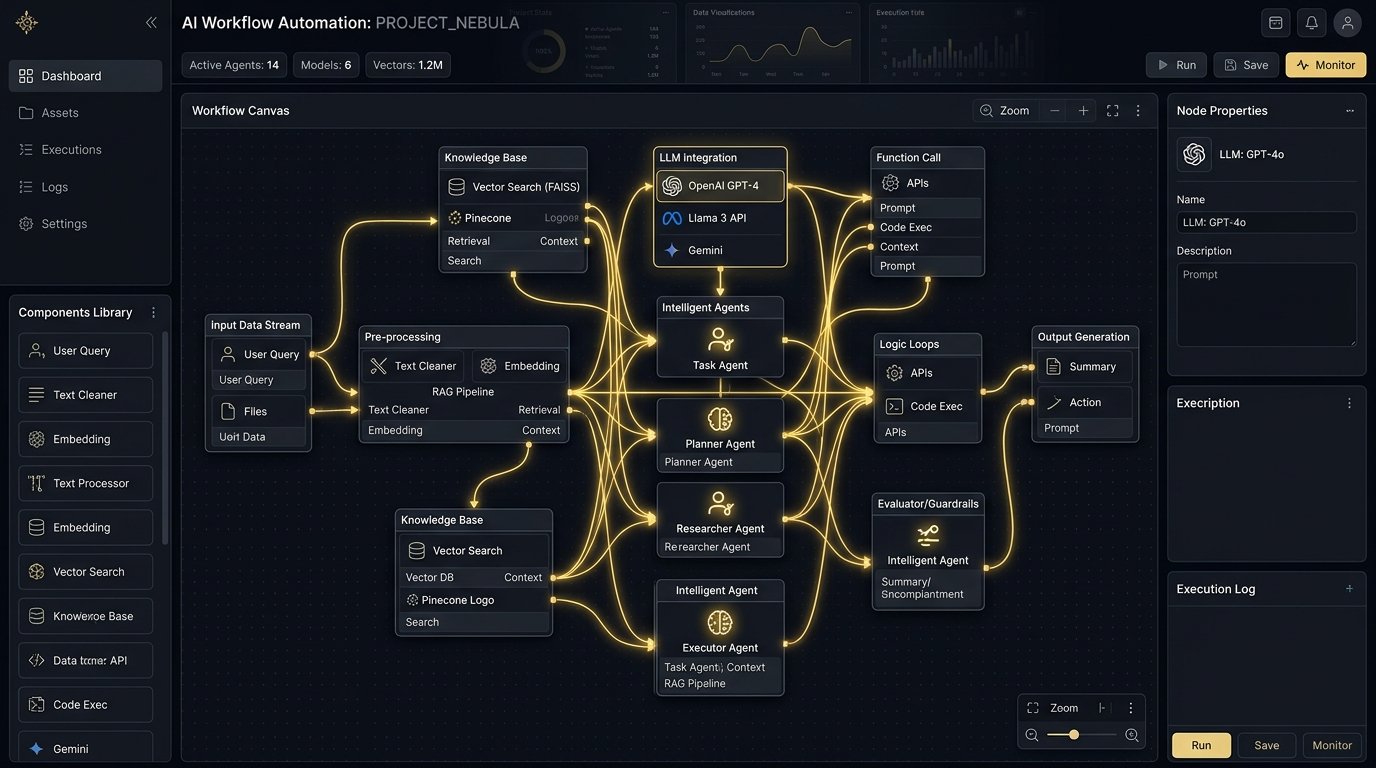Open the Data Visualizations mini chart
This screenshot has width=1376, height=768.
point(771,42)
